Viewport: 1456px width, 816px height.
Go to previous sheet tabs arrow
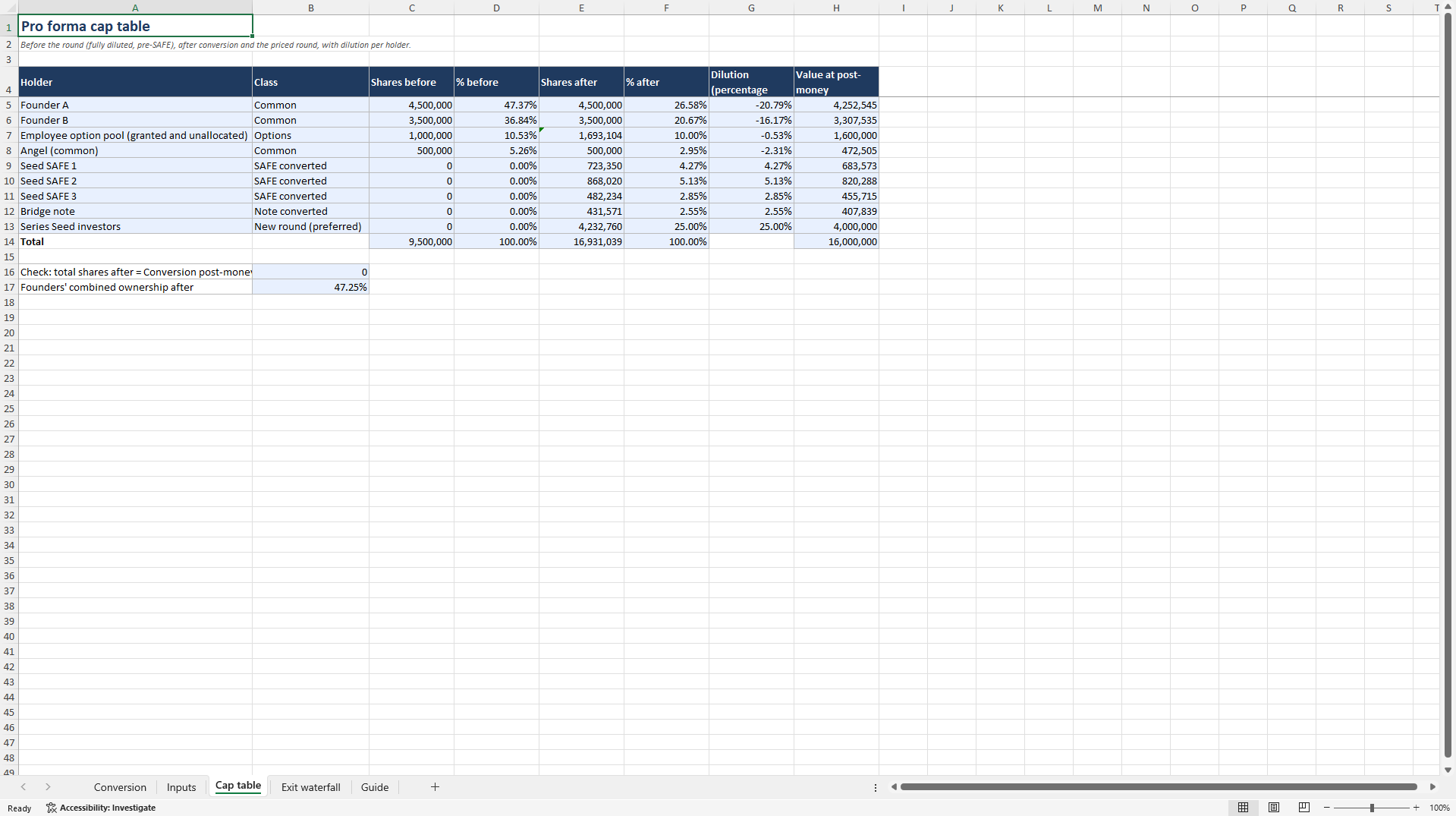(24, 787)
